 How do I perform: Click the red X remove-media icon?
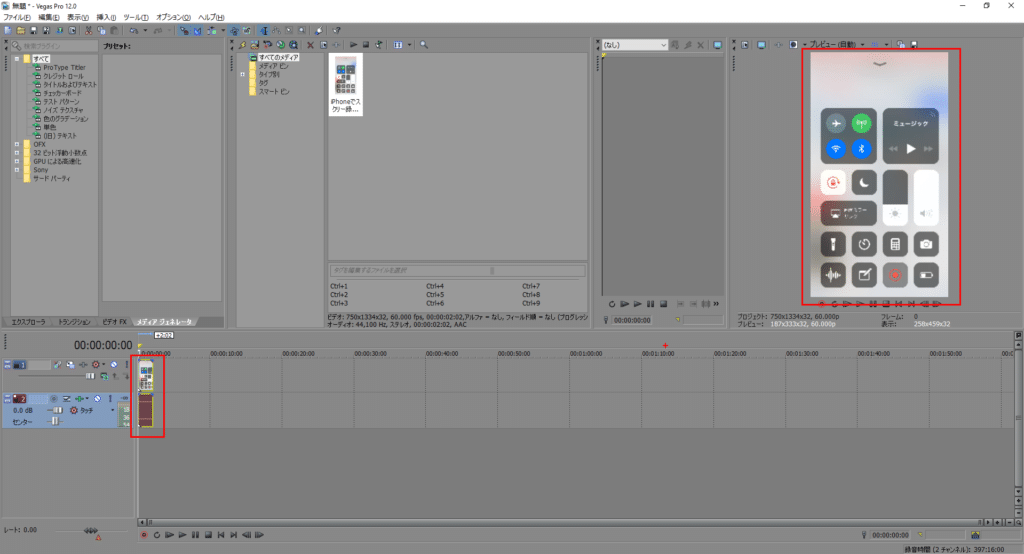pos(310,45)
